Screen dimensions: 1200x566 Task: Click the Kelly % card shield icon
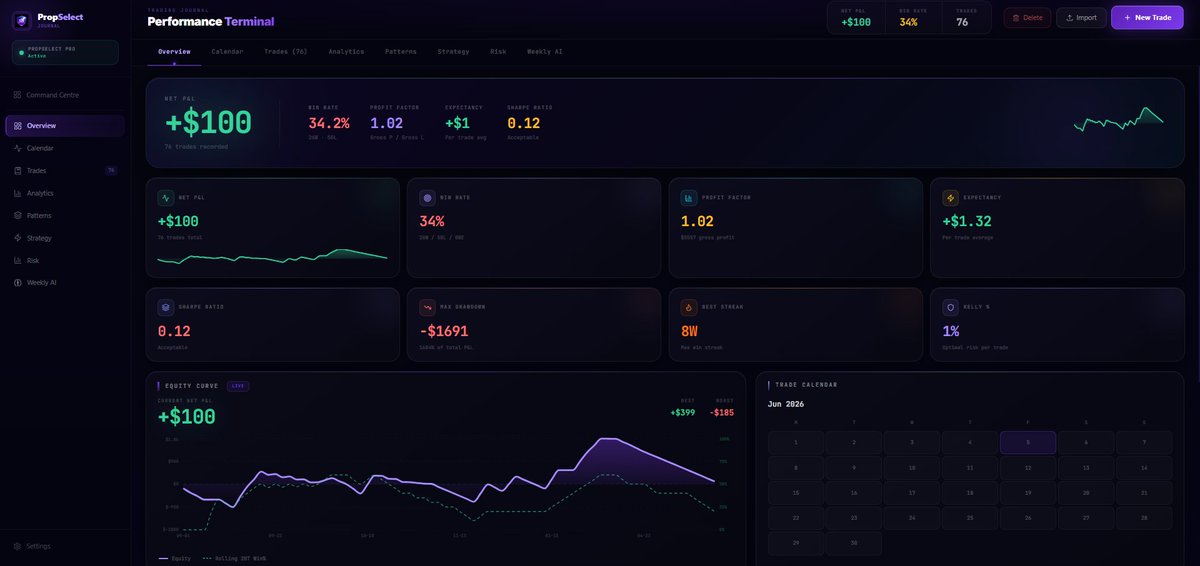(x=950, y=307)
